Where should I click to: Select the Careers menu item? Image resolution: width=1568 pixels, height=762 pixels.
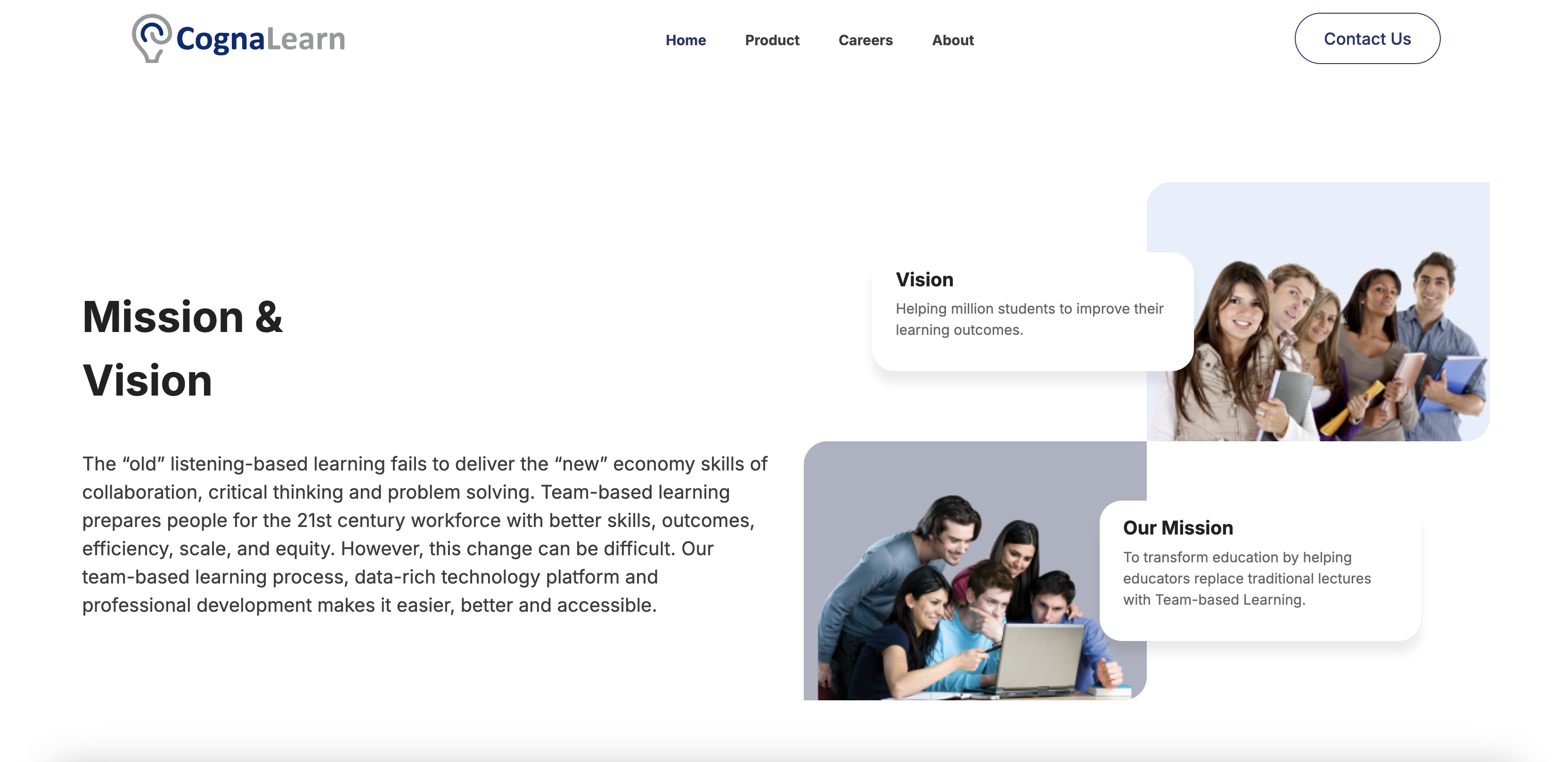point(865,39)
